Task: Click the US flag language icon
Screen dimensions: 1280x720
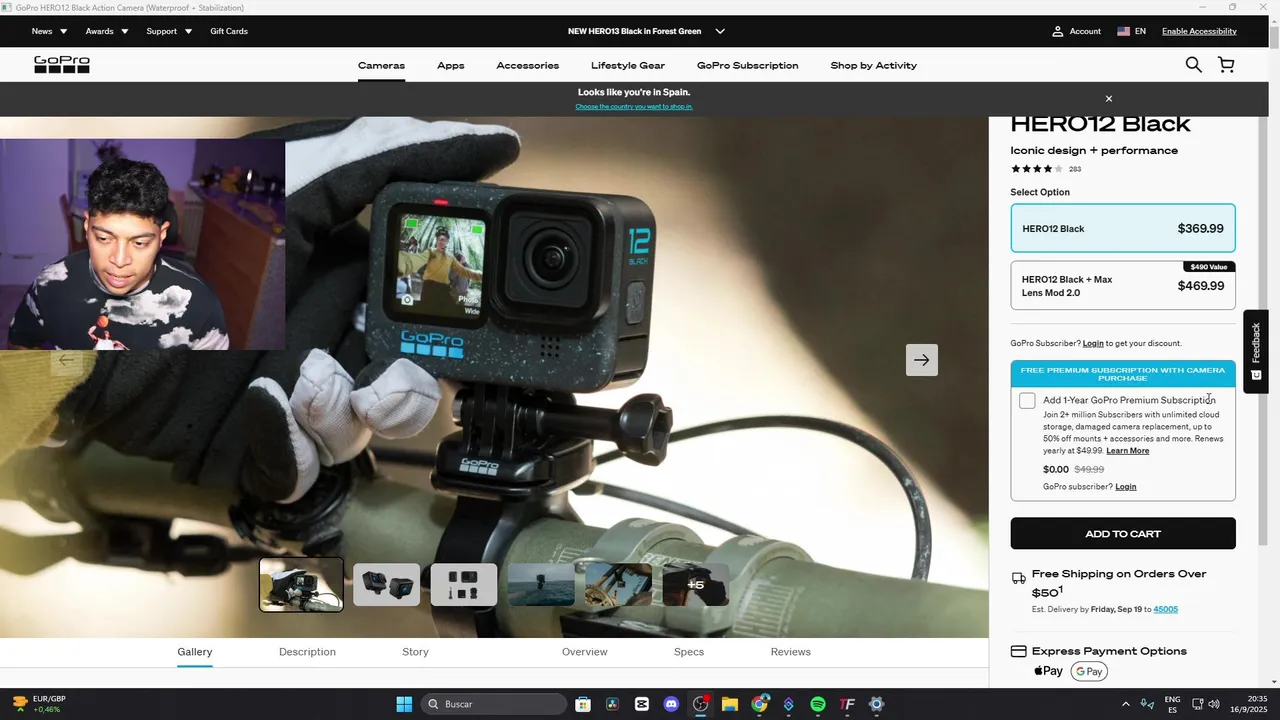Action: click(1124, 31)
